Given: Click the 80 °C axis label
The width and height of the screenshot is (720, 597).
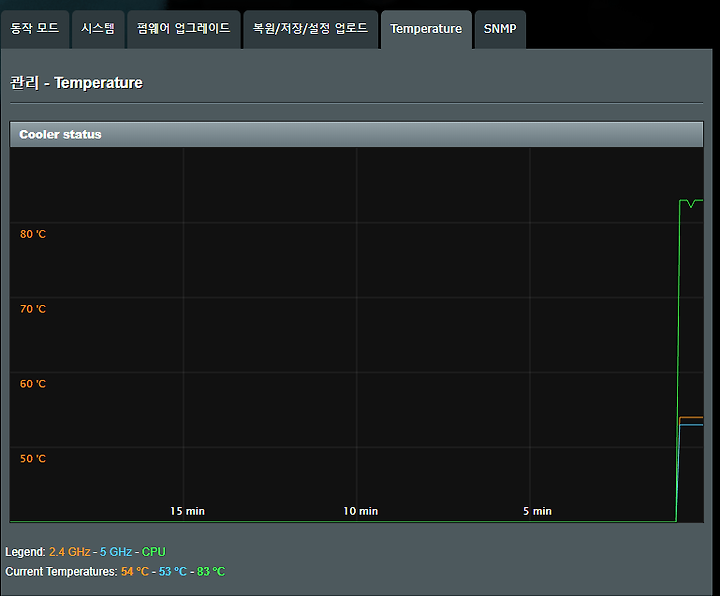Looking at the screenshot, I should click(33, 234).
